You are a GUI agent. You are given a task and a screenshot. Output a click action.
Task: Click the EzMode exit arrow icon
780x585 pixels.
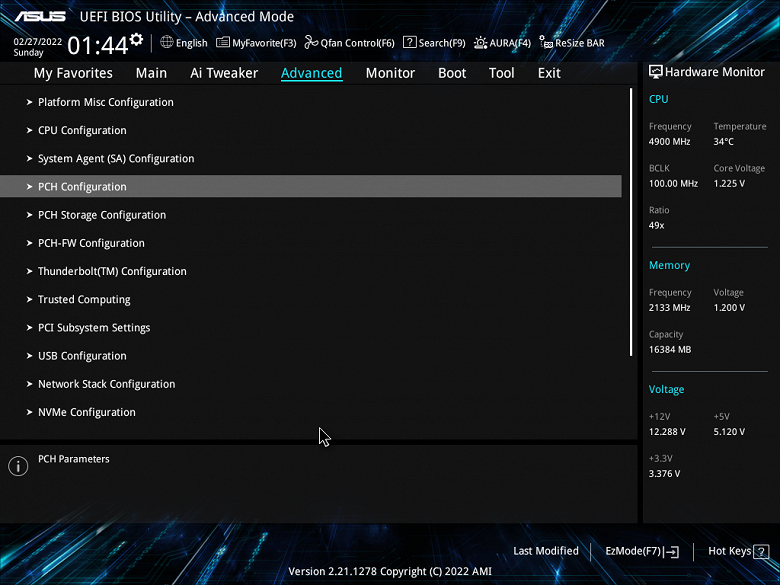click(672, 552)
